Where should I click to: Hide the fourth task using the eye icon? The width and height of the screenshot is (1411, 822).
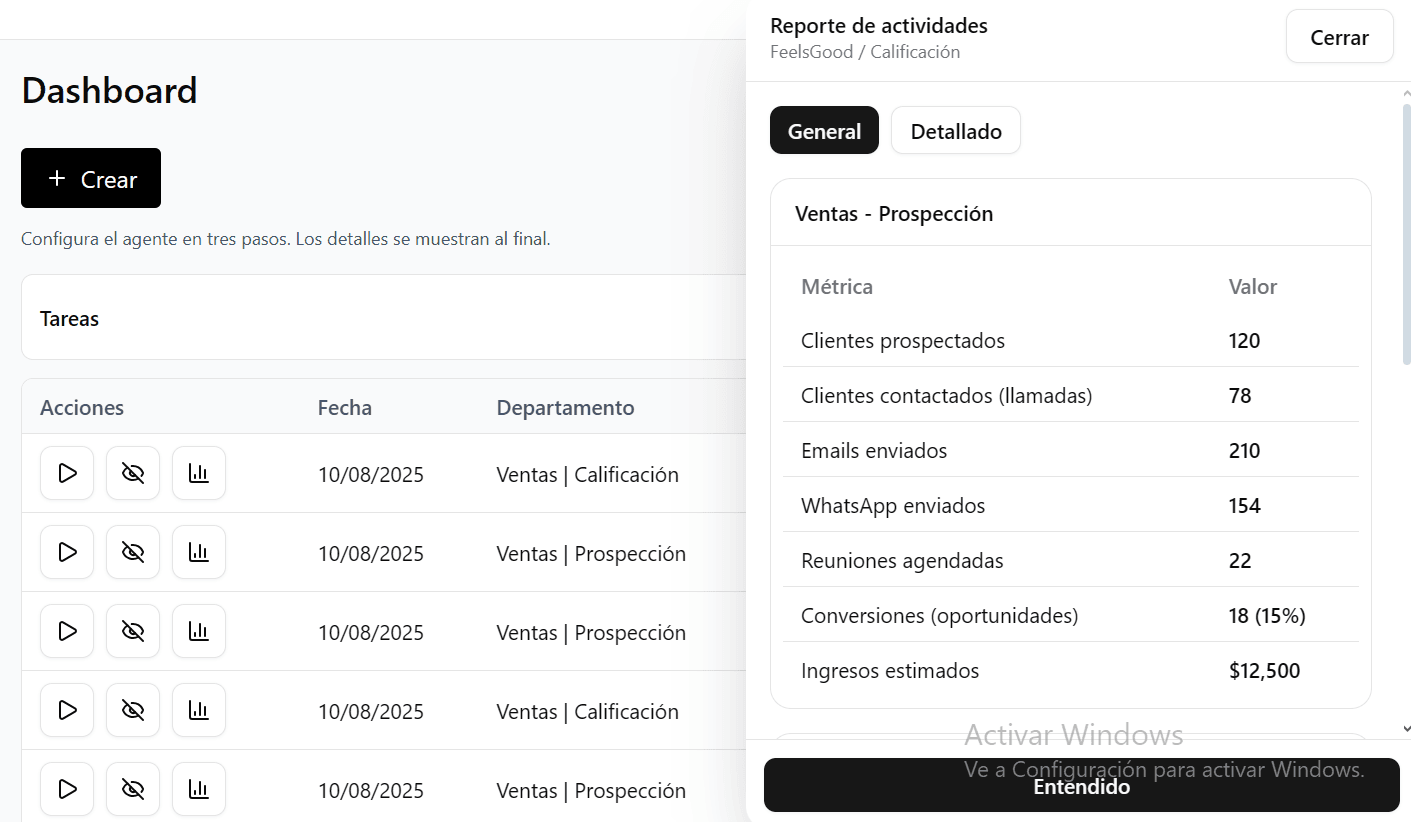click(x=133, y=710)
